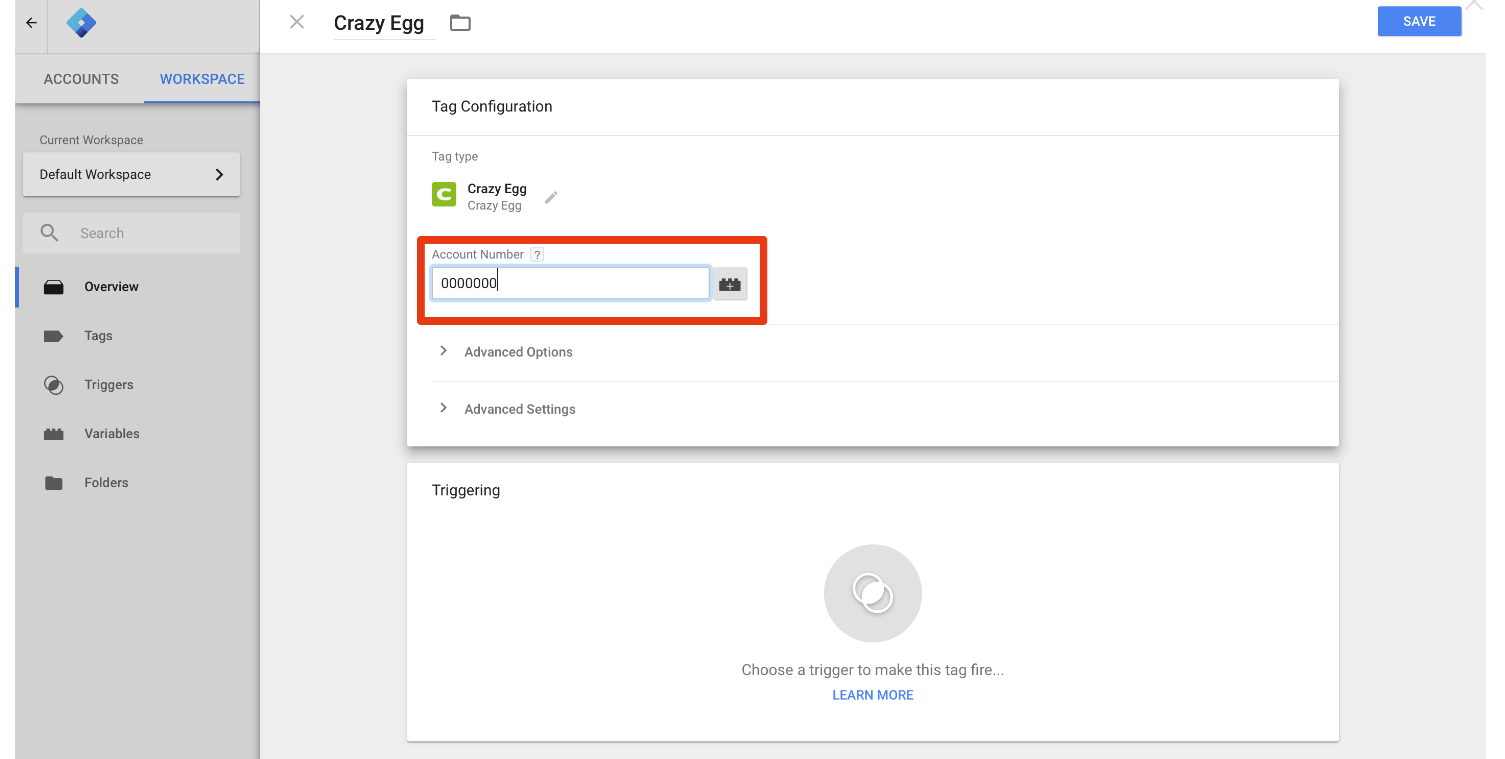
Task: Click the Folders icon in sidebar
Action: coord(54,483)
